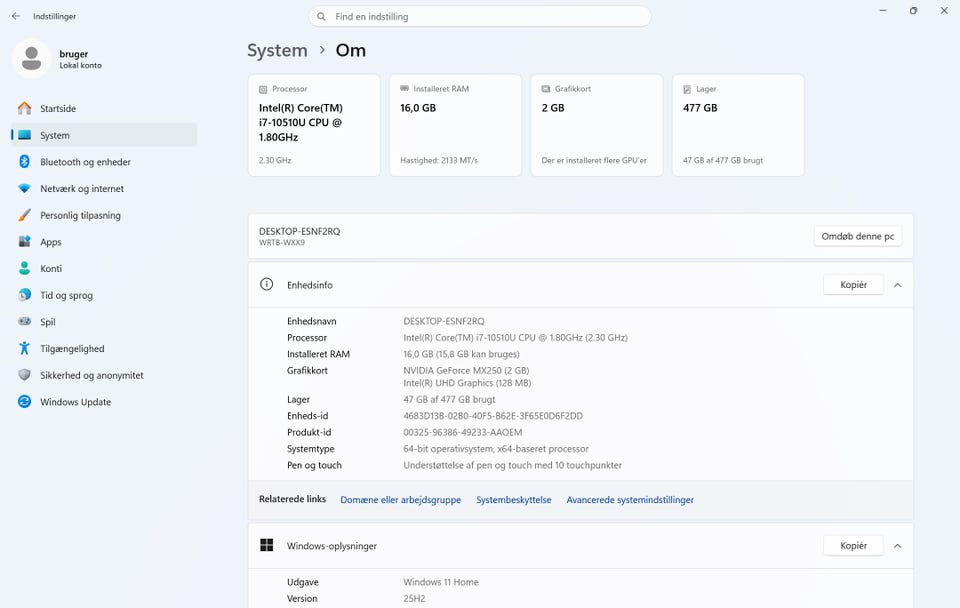960x608 pixels.
Task: Click 16,0 GB (15,8 GB kan bruges) text
Action: pos(462,354)
